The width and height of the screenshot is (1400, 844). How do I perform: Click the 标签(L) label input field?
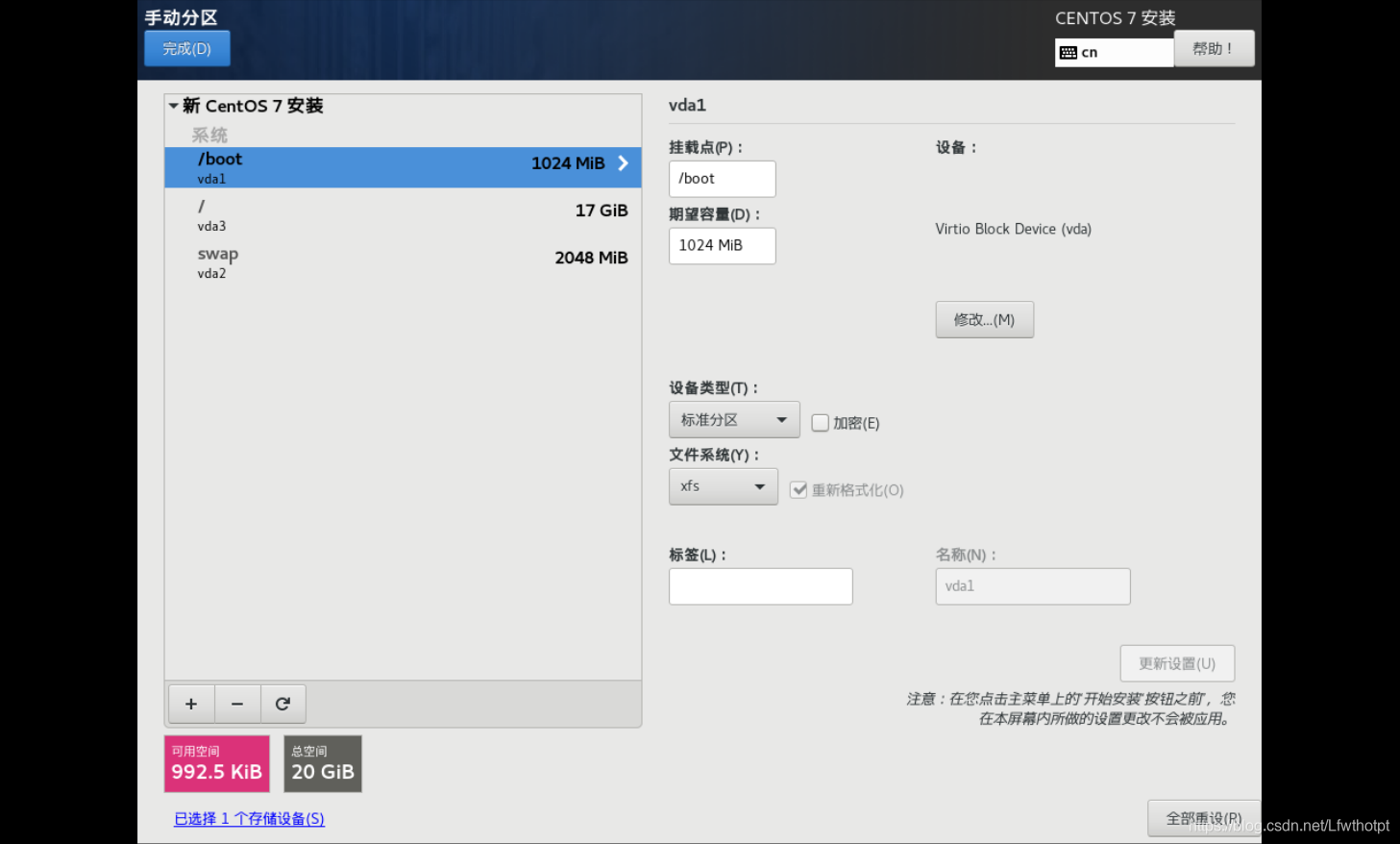click(x=760, y=586)
